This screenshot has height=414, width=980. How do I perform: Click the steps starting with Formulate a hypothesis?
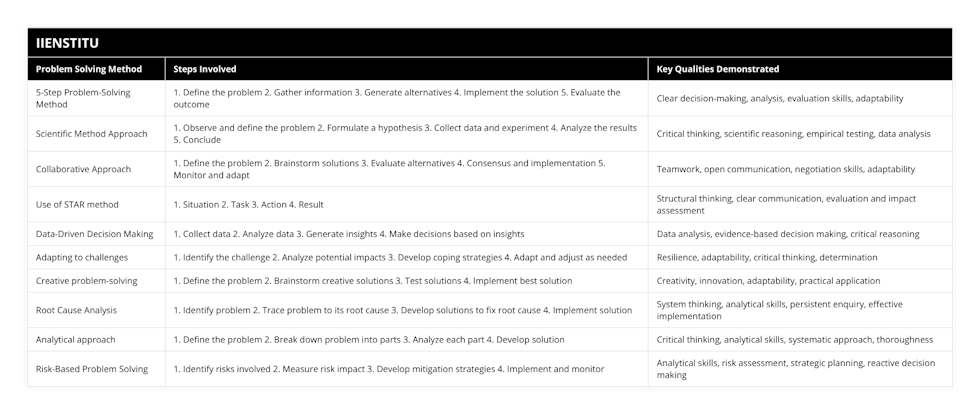[x=406, y=133]
